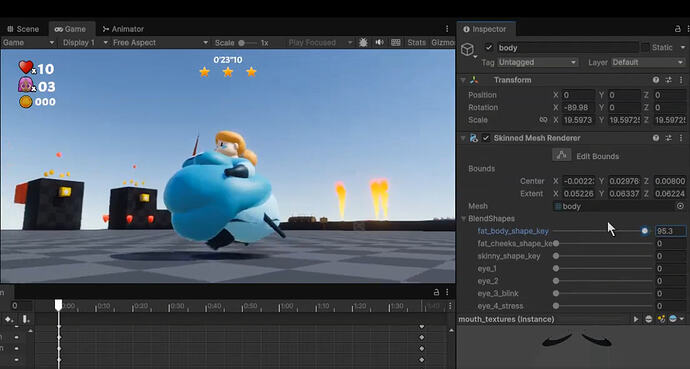
Task: Select the Inspector tab
Action: [485, 29]
